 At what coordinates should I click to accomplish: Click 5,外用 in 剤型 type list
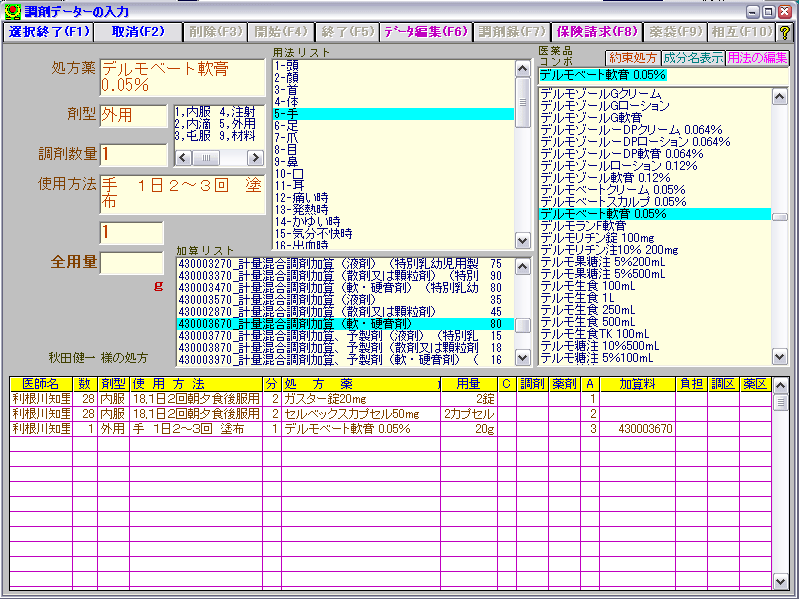[x=237, y=124]
